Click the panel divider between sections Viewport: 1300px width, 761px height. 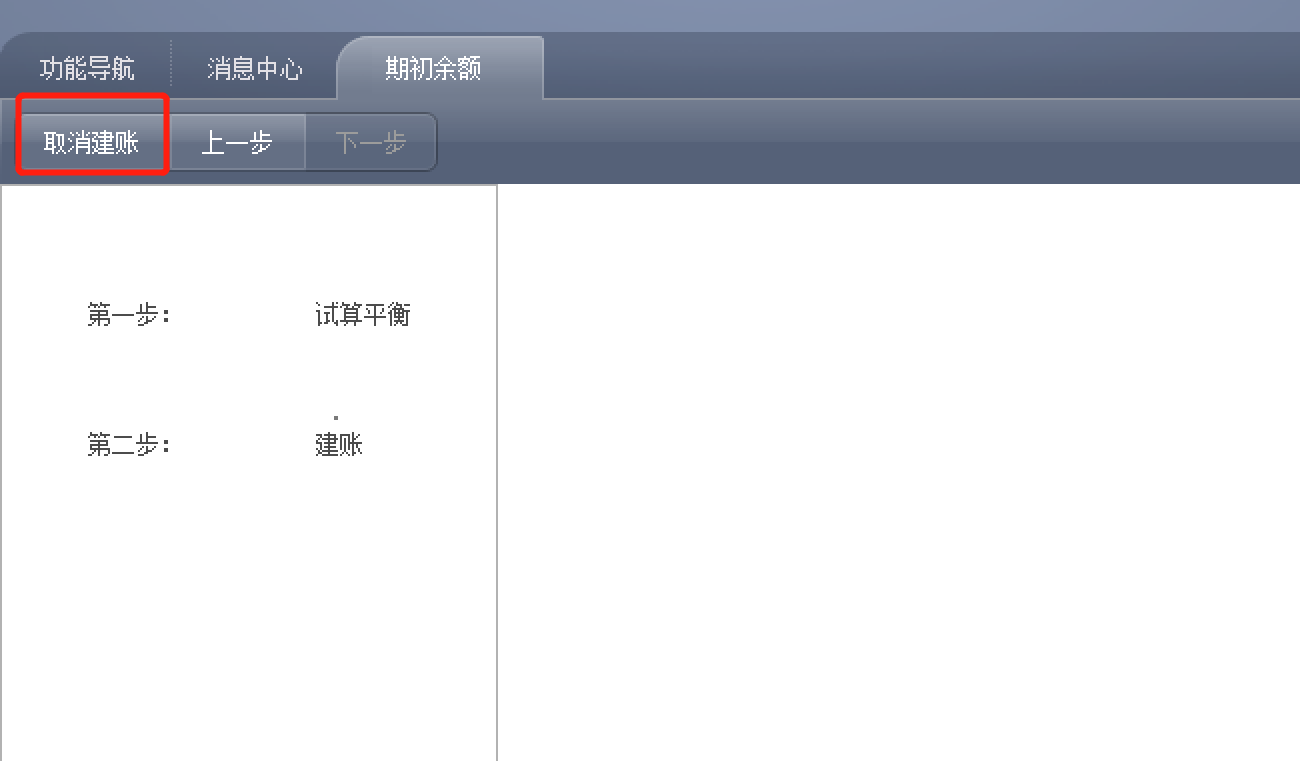[497, 470]
